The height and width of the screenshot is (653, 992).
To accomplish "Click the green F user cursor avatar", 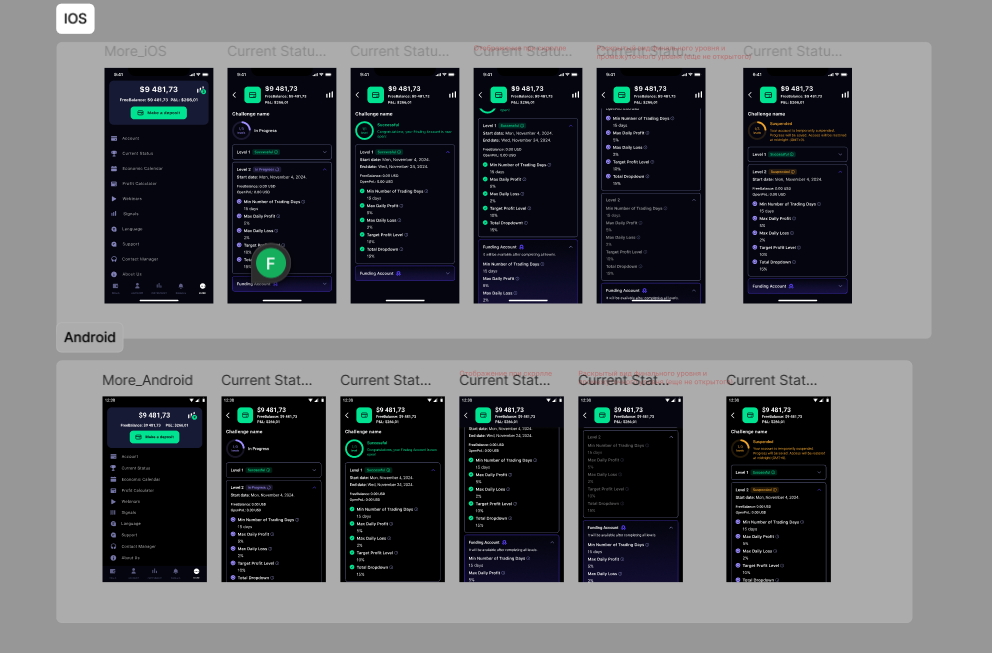I will coord(271,263).
